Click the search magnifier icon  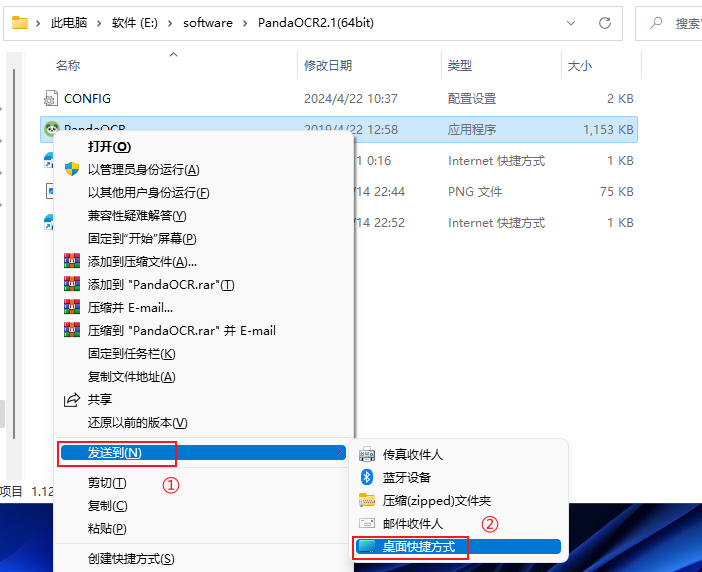(656, 23)
